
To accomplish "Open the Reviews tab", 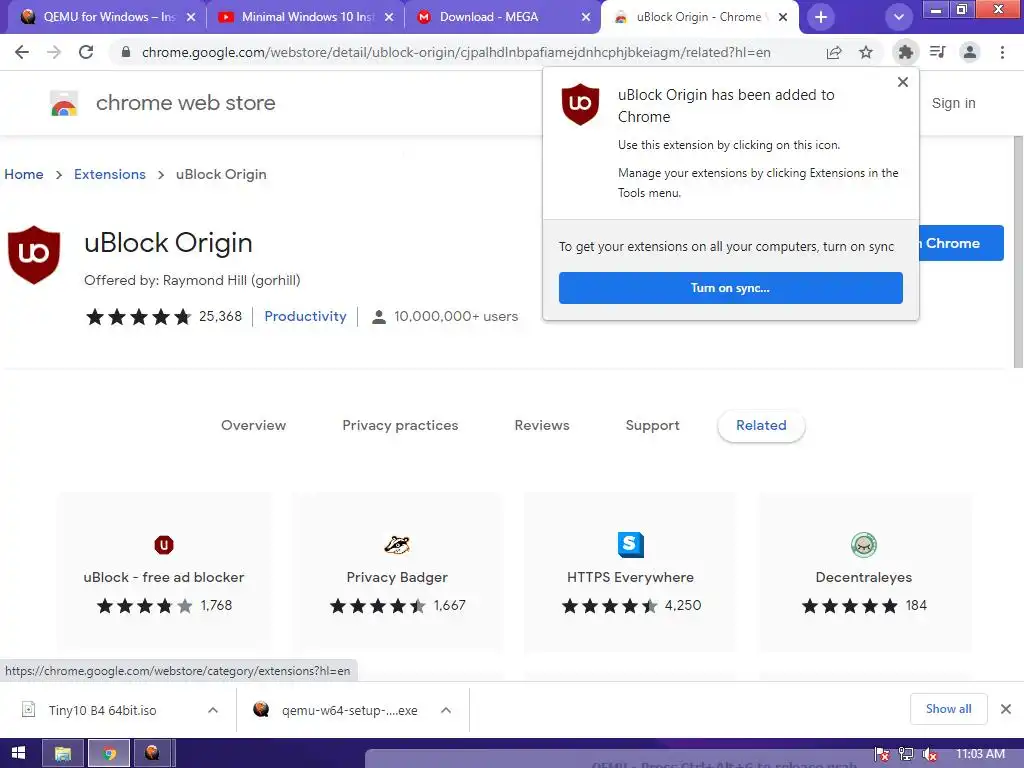I will point(542,425).
